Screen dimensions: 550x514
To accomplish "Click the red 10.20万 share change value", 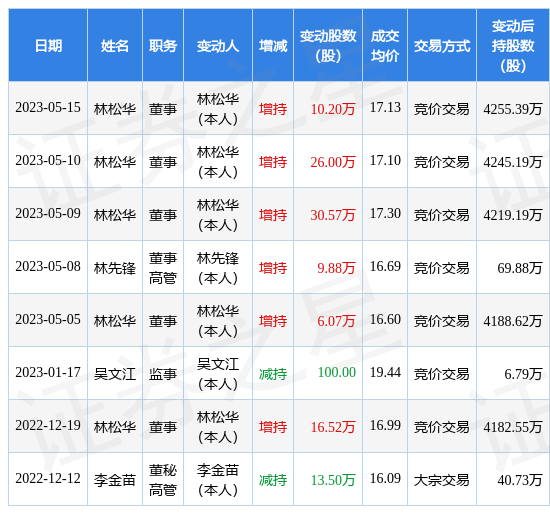I will point(333,109).
